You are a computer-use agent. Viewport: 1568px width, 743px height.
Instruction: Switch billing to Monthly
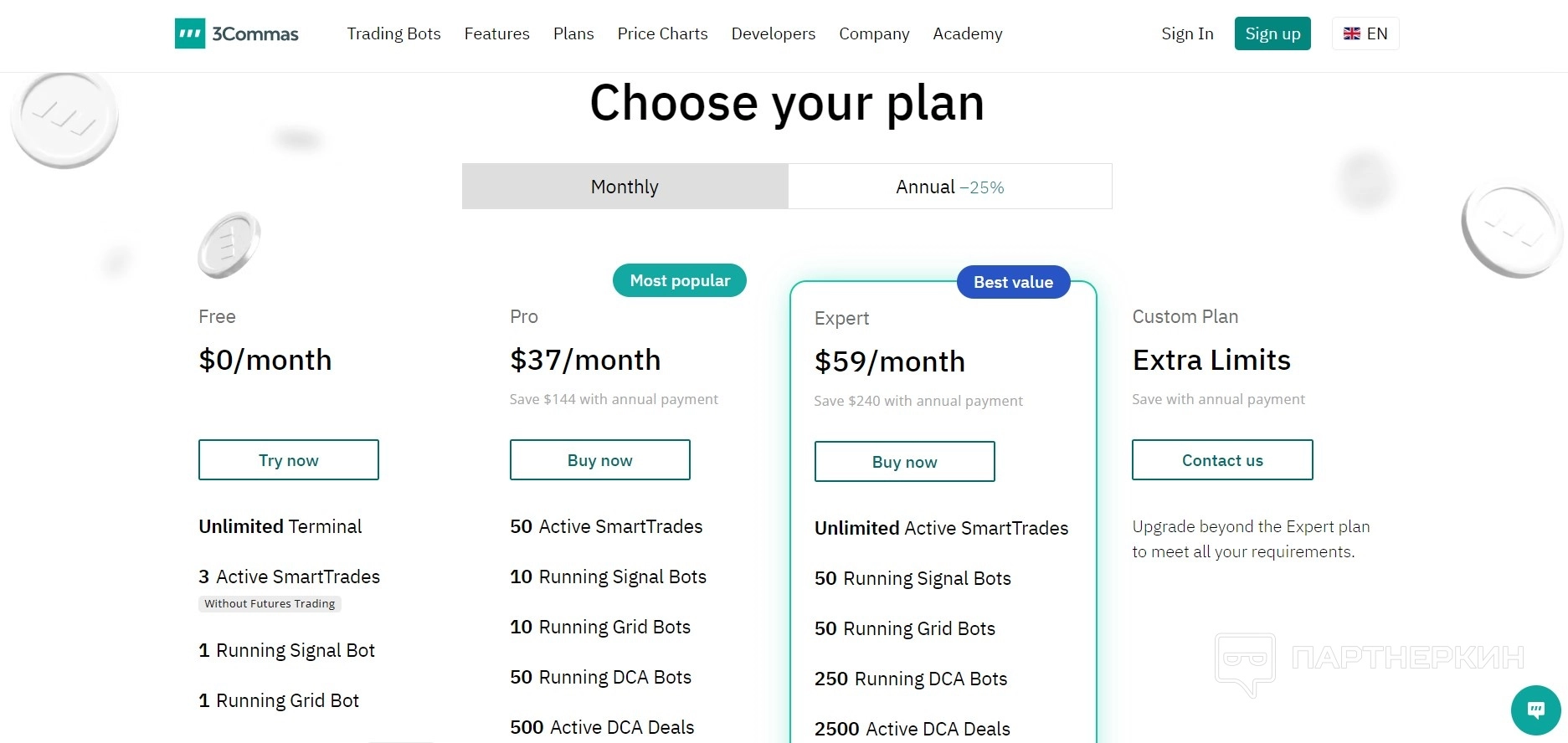625,187
